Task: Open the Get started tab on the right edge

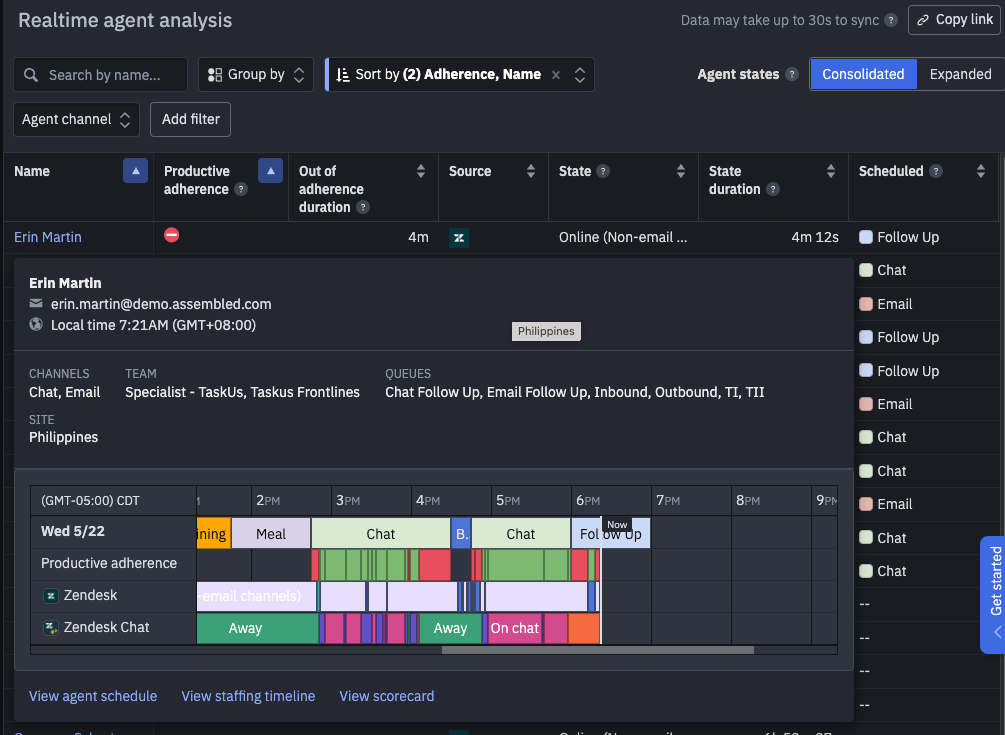Action: click(x=994, y=595)
